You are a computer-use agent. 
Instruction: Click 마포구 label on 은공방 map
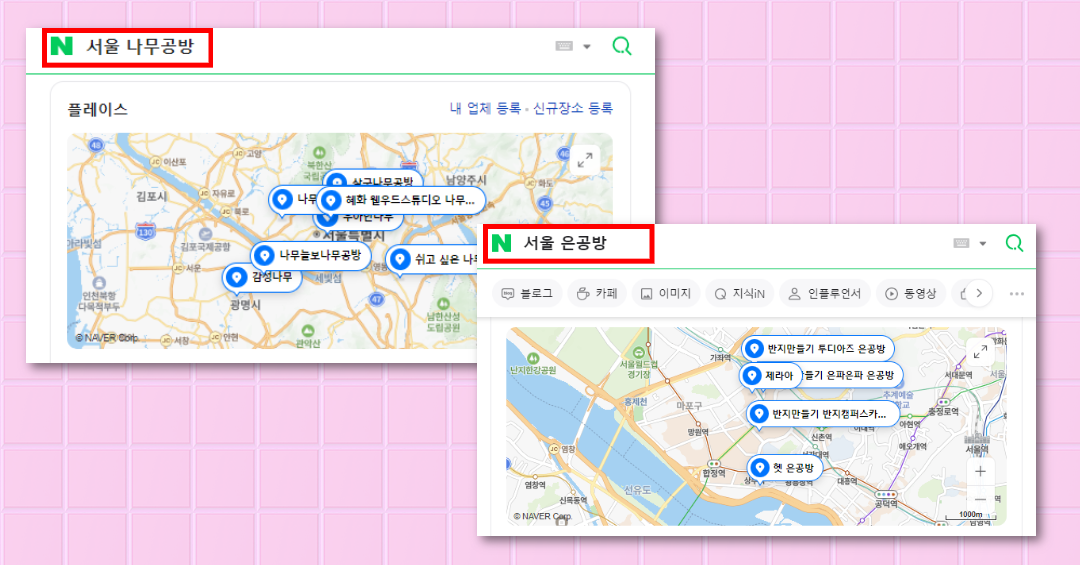(689, 407)
